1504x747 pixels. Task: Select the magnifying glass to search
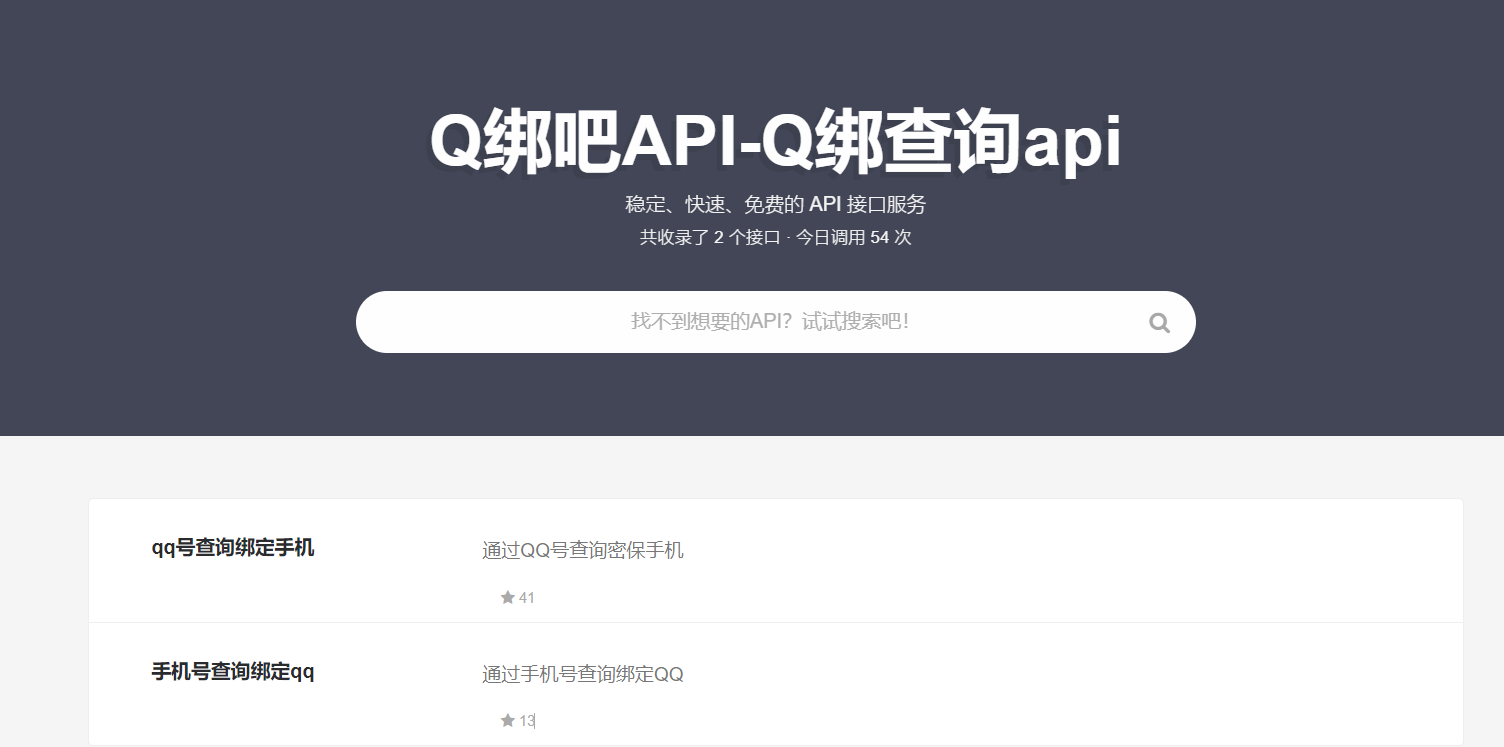click(x=1159, y=322)
